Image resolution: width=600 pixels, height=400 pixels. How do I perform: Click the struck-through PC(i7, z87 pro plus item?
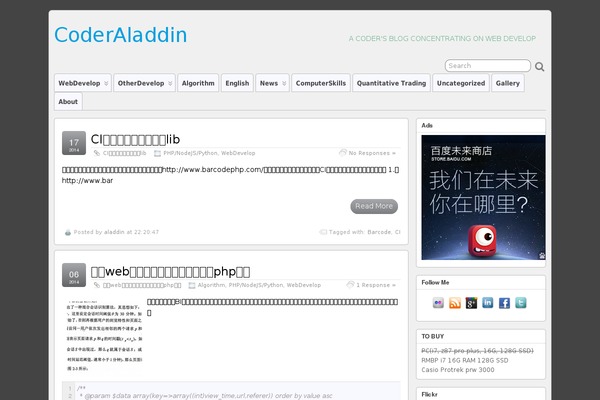pyautogui.click(x=477, y=351)
